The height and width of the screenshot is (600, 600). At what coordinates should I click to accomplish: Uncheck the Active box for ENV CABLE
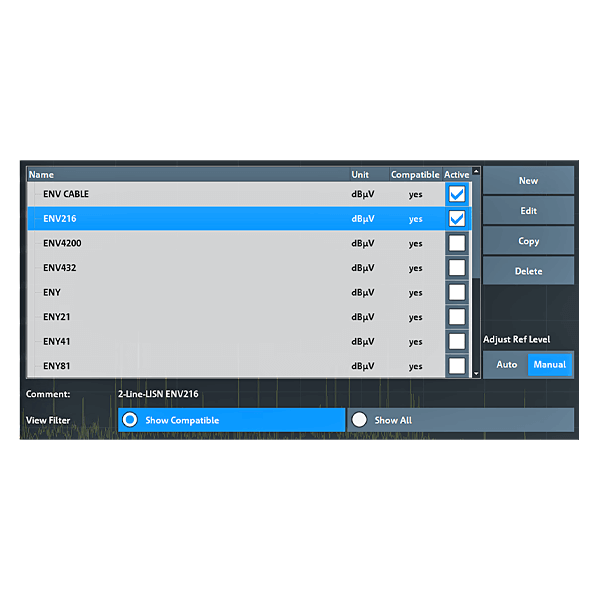tap(457, 194)
